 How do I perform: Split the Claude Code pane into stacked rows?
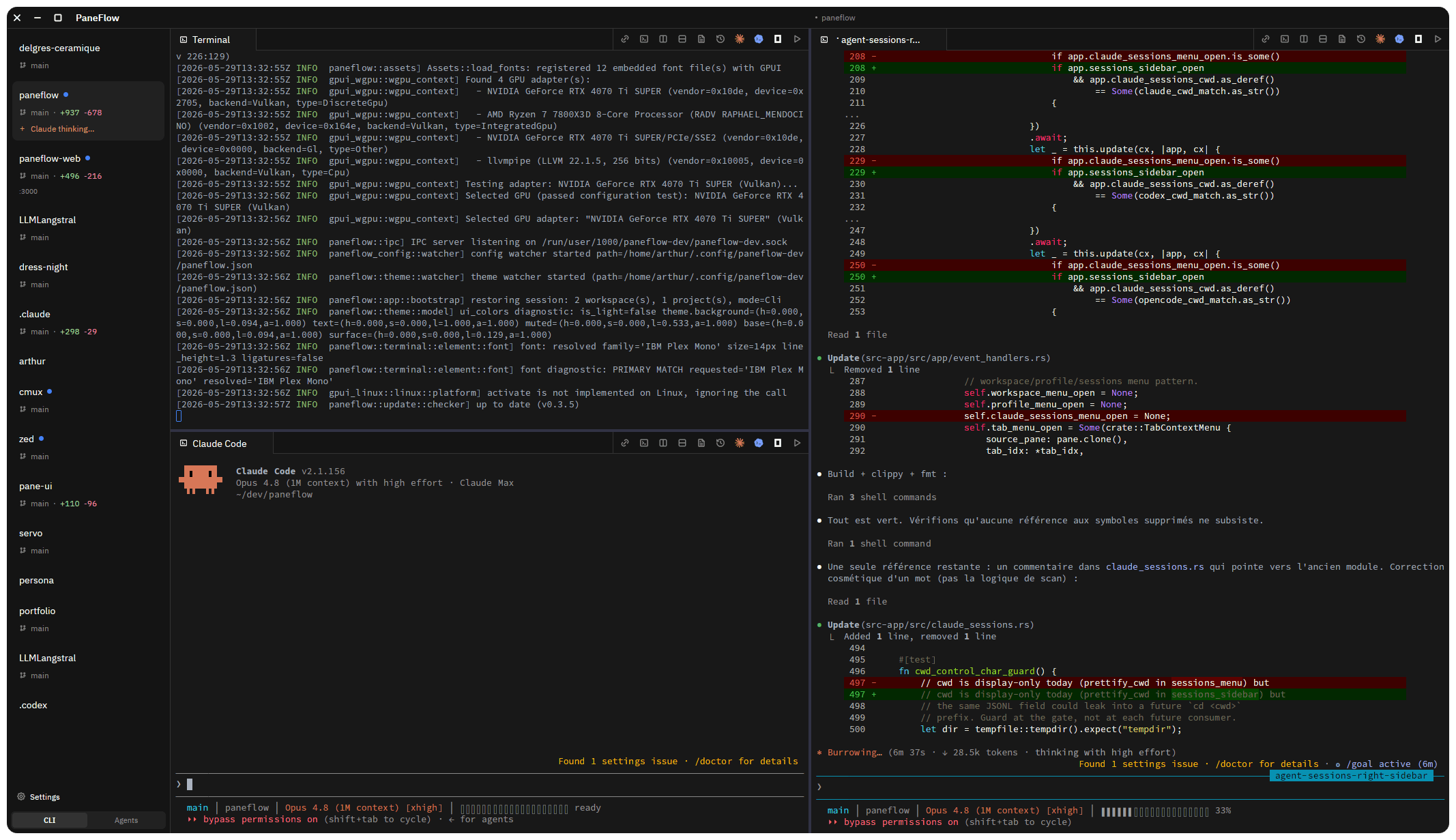(682, 444)
